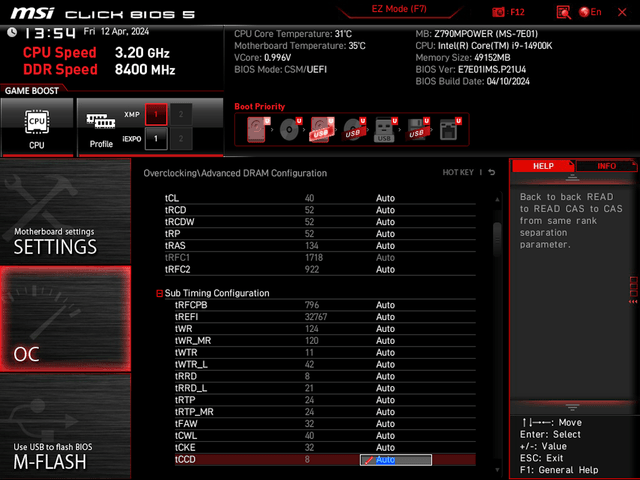Image resolution: width=640 pixels, height=480 pixels.
Task: Click the help panel top grip handle
Action: pyautogui.click(x=572, y=178)
